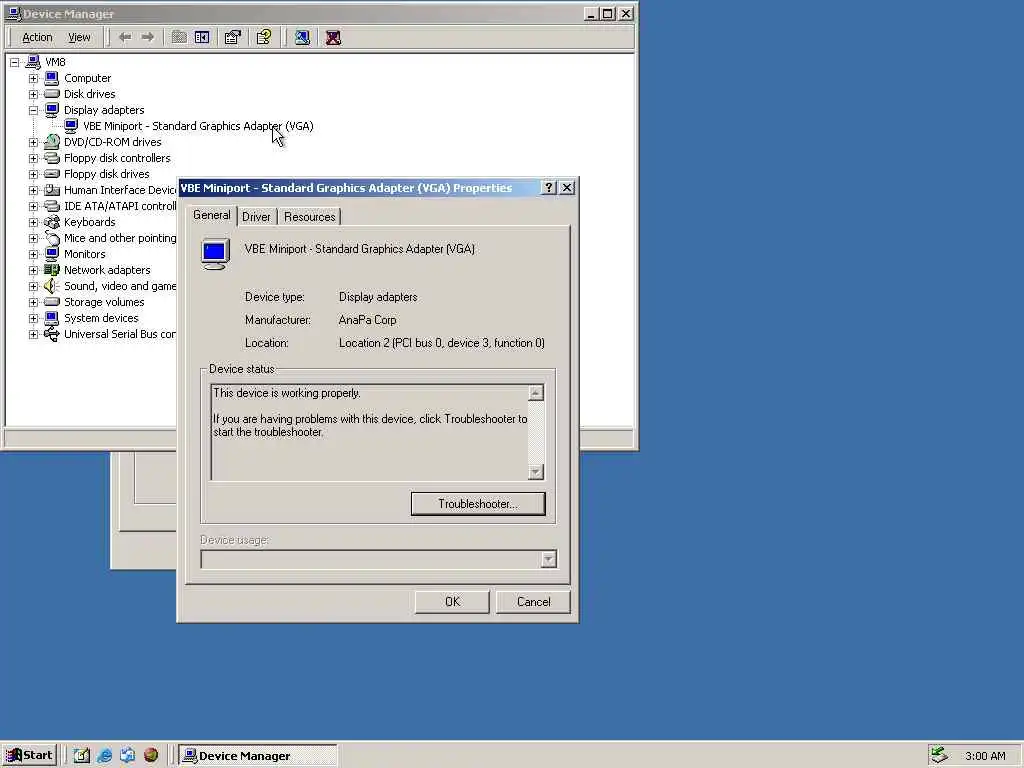Screen dimensions: 1024x768
Task: Click the 3:00 AM taskbar clock
Action: pos(985,756)
